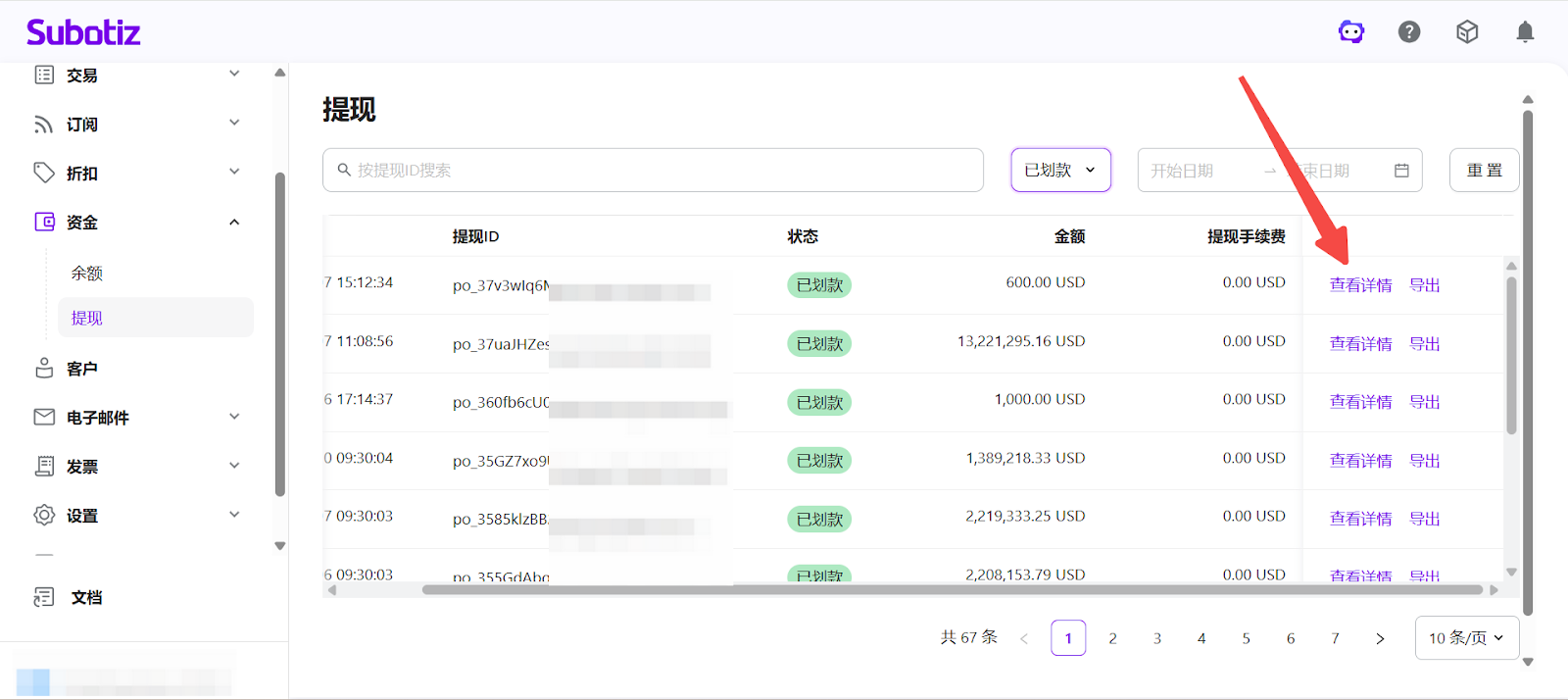Open the 已划款 status filter dropdown
The image size is (1568, 700).
point(1060,171)
